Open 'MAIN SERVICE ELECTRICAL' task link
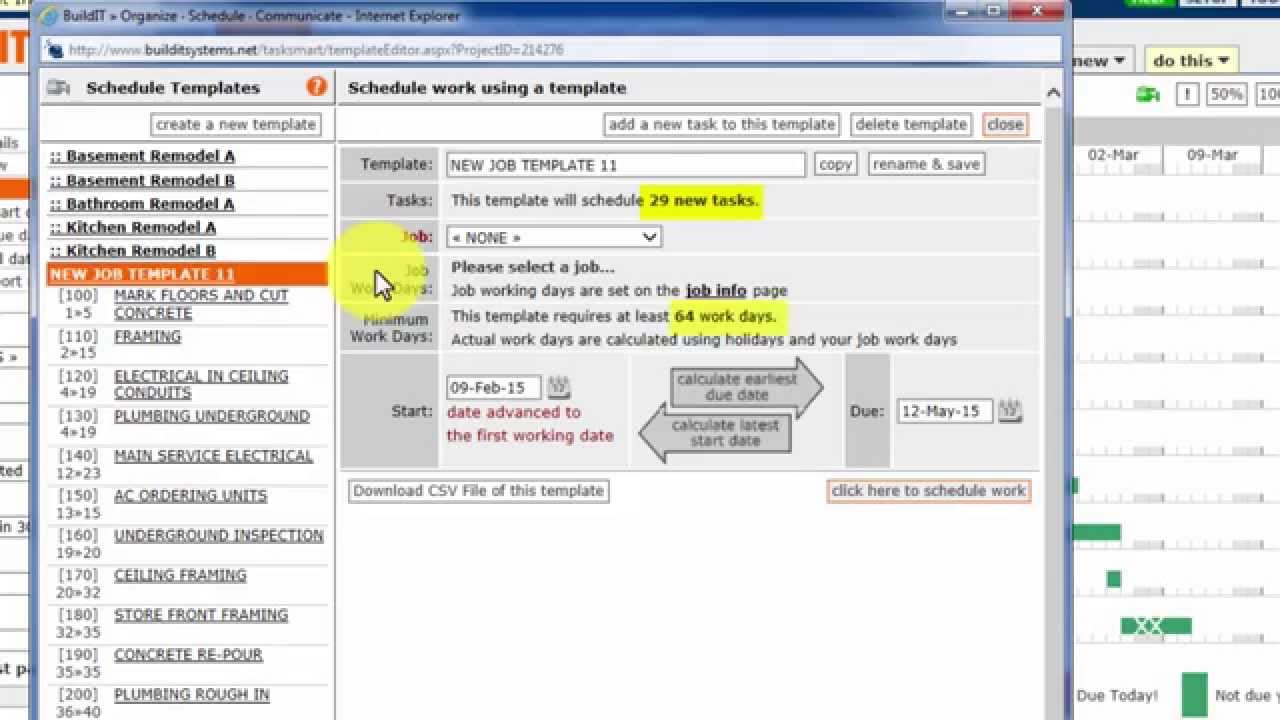This screenshot has height=720, width=1280. (x=214, y=456)
